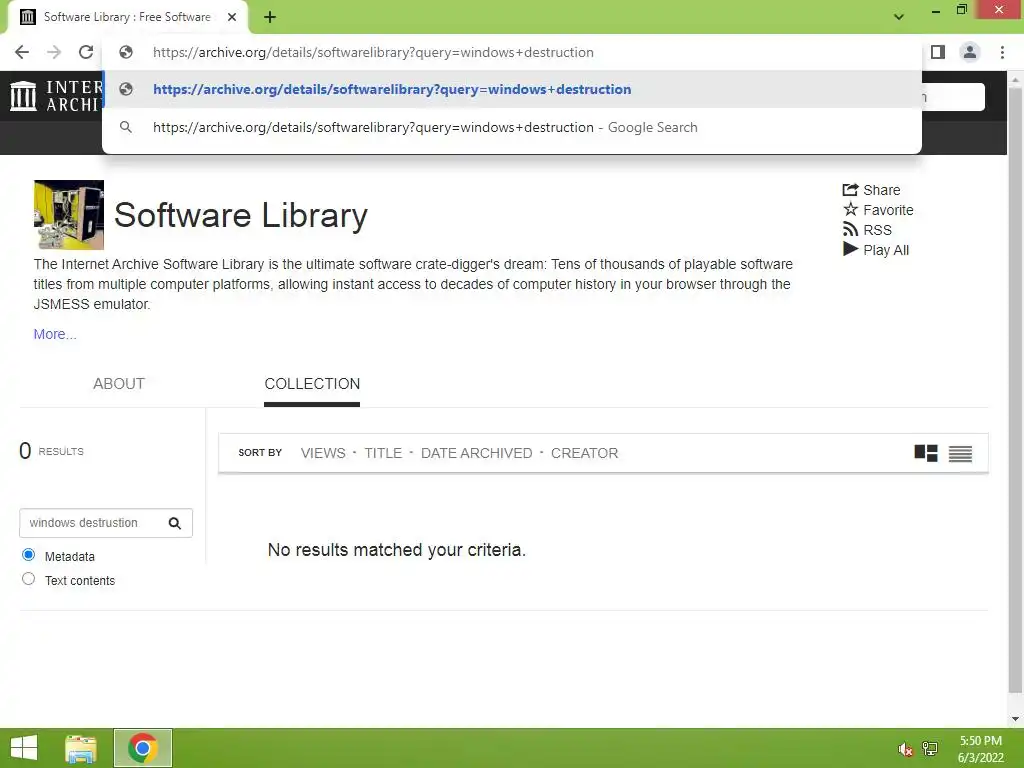Expand description with More... link
Screen dimensions: 1024x768
click(55, 334)
